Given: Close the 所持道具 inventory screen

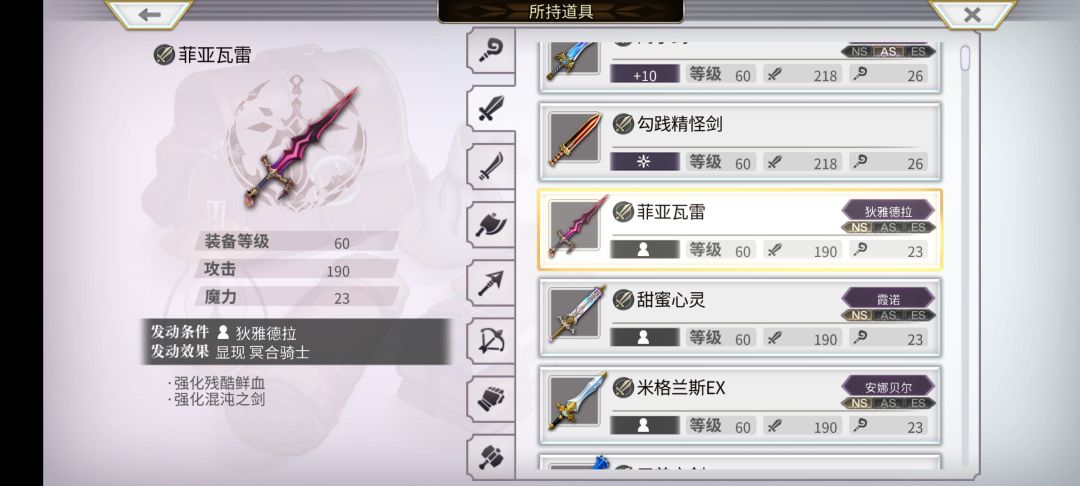Looking at the screenshot, I should pos(972,14).
